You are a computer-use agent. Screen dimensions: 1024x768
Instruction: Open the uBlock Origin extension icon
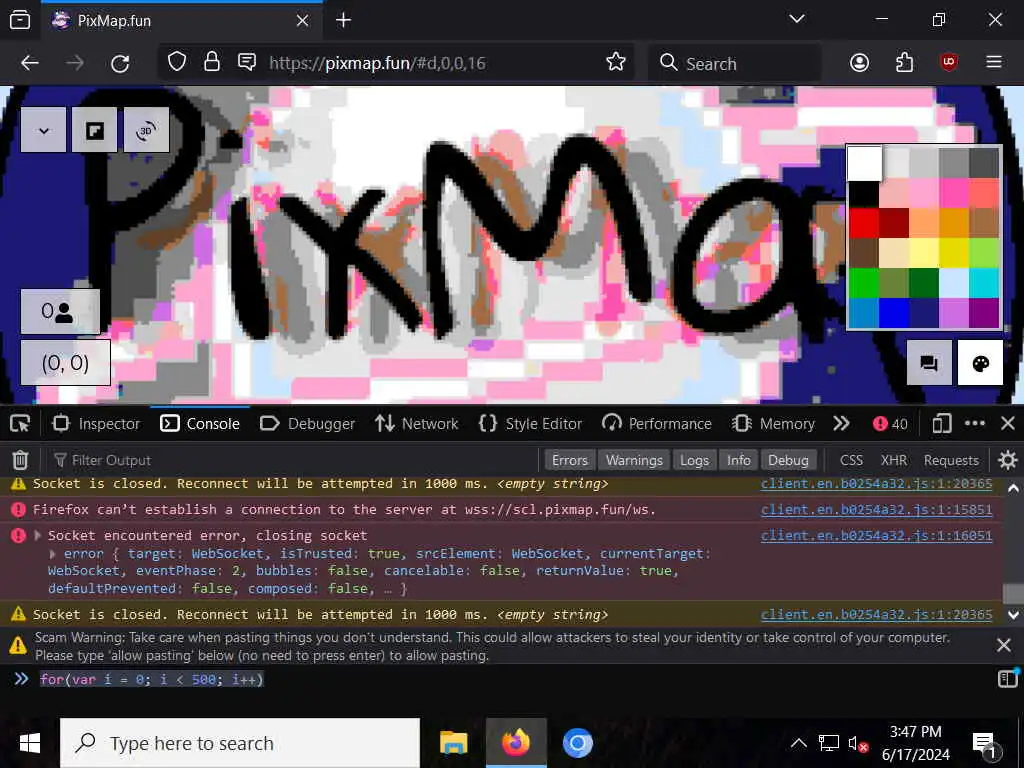click(949, 63)
